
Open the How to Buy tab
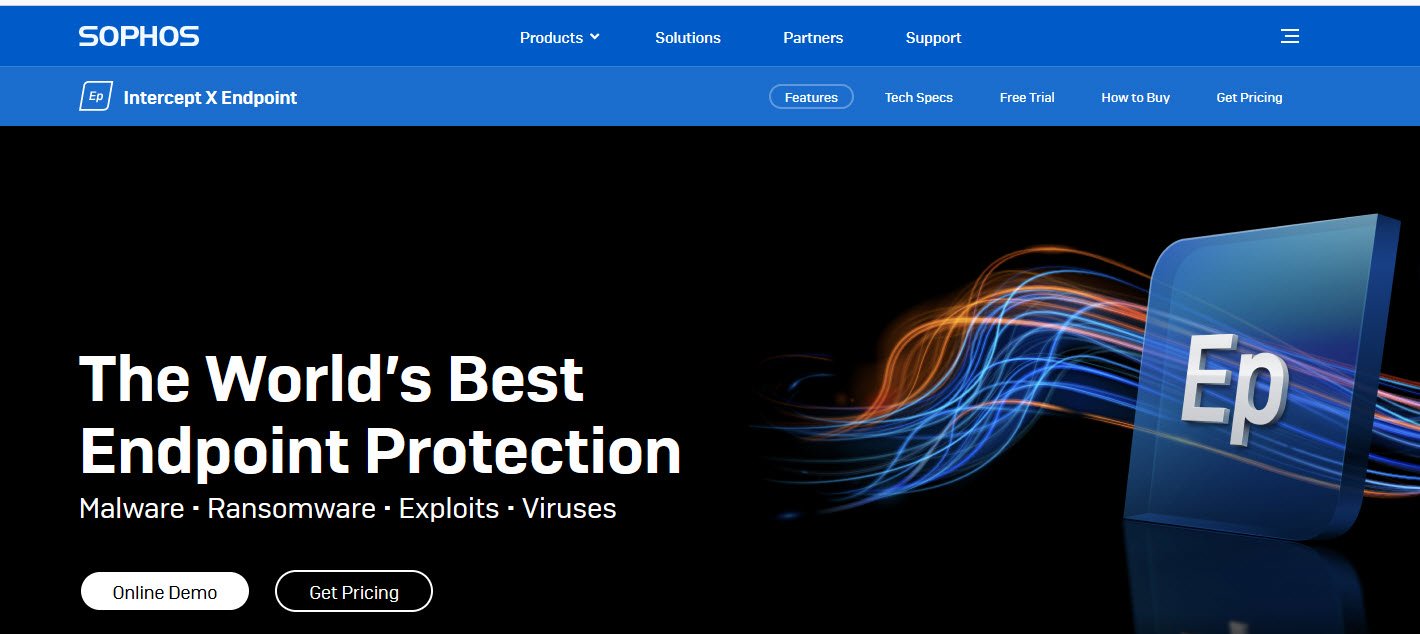tap(1135, 97)
